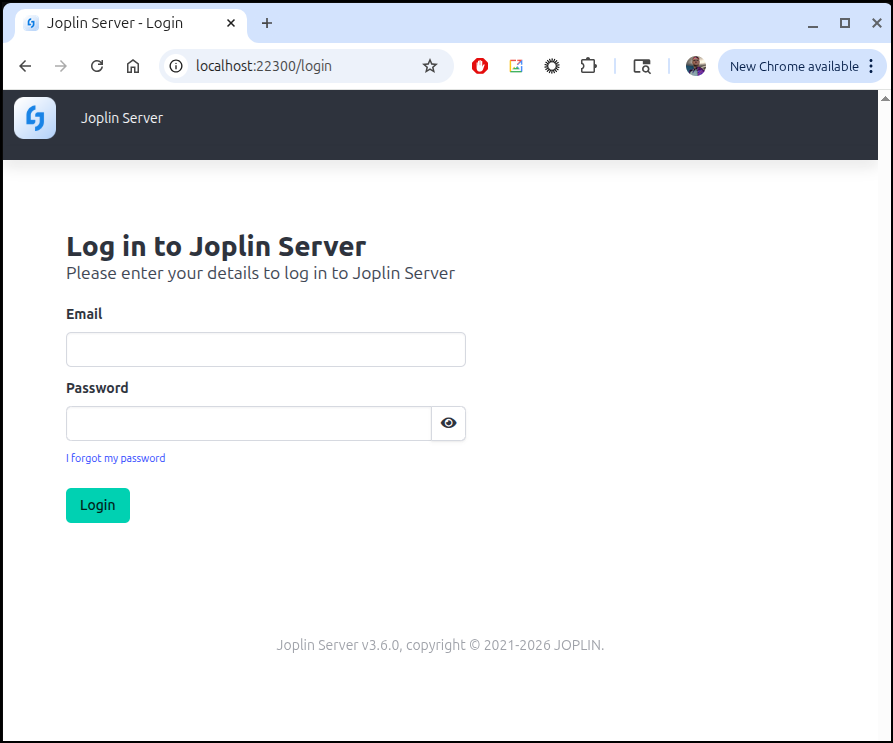Screen dimensions: 893x743
Task: Click the browser back arrow
Action: (x=25, y=66)
